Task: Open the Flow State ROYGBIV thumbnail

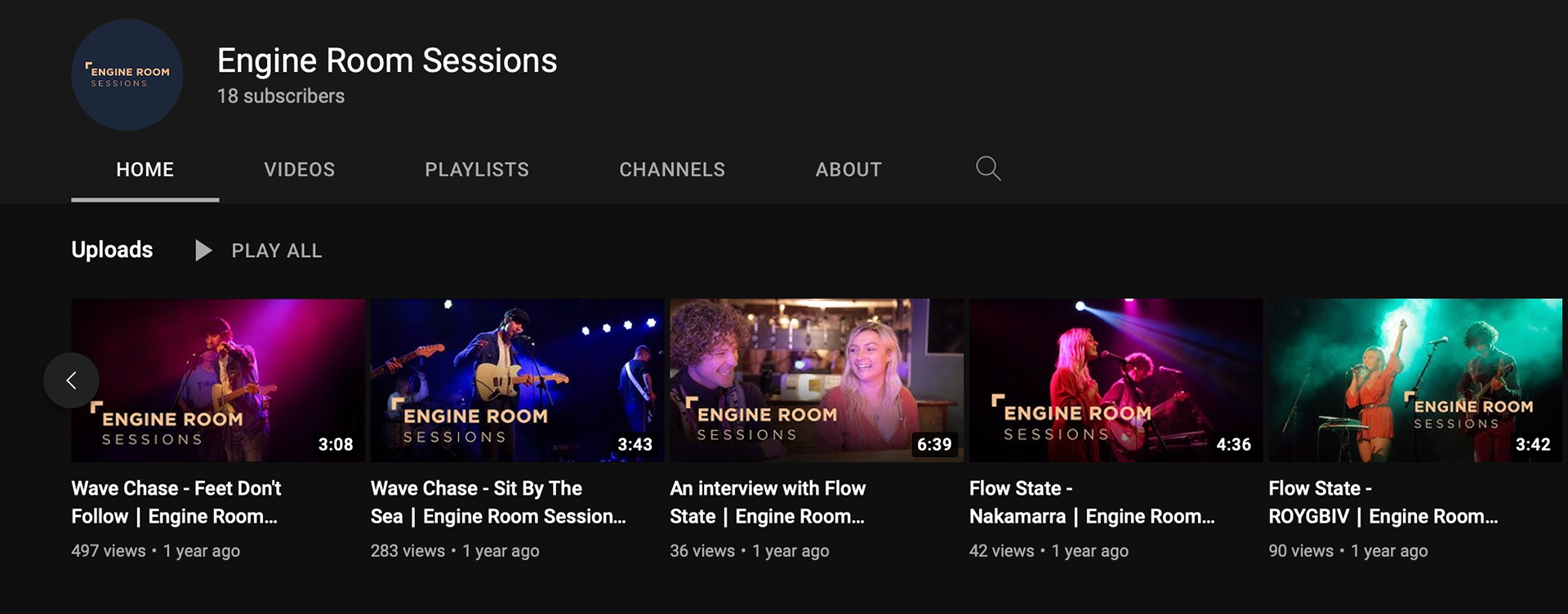Action: [x=1415, y=380]
